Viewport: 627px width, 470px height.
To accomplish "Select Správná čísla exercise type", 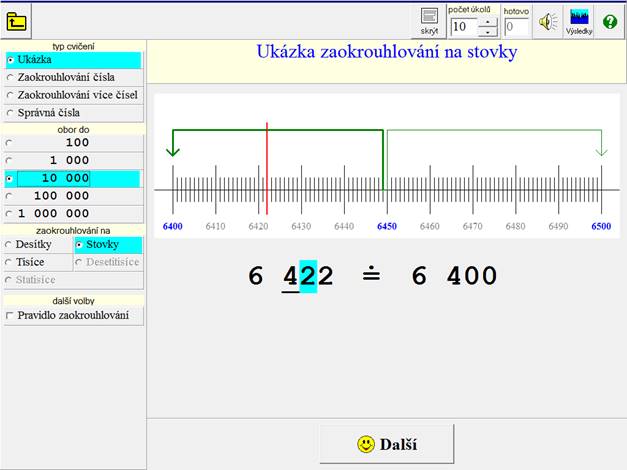I will point(74,113).
